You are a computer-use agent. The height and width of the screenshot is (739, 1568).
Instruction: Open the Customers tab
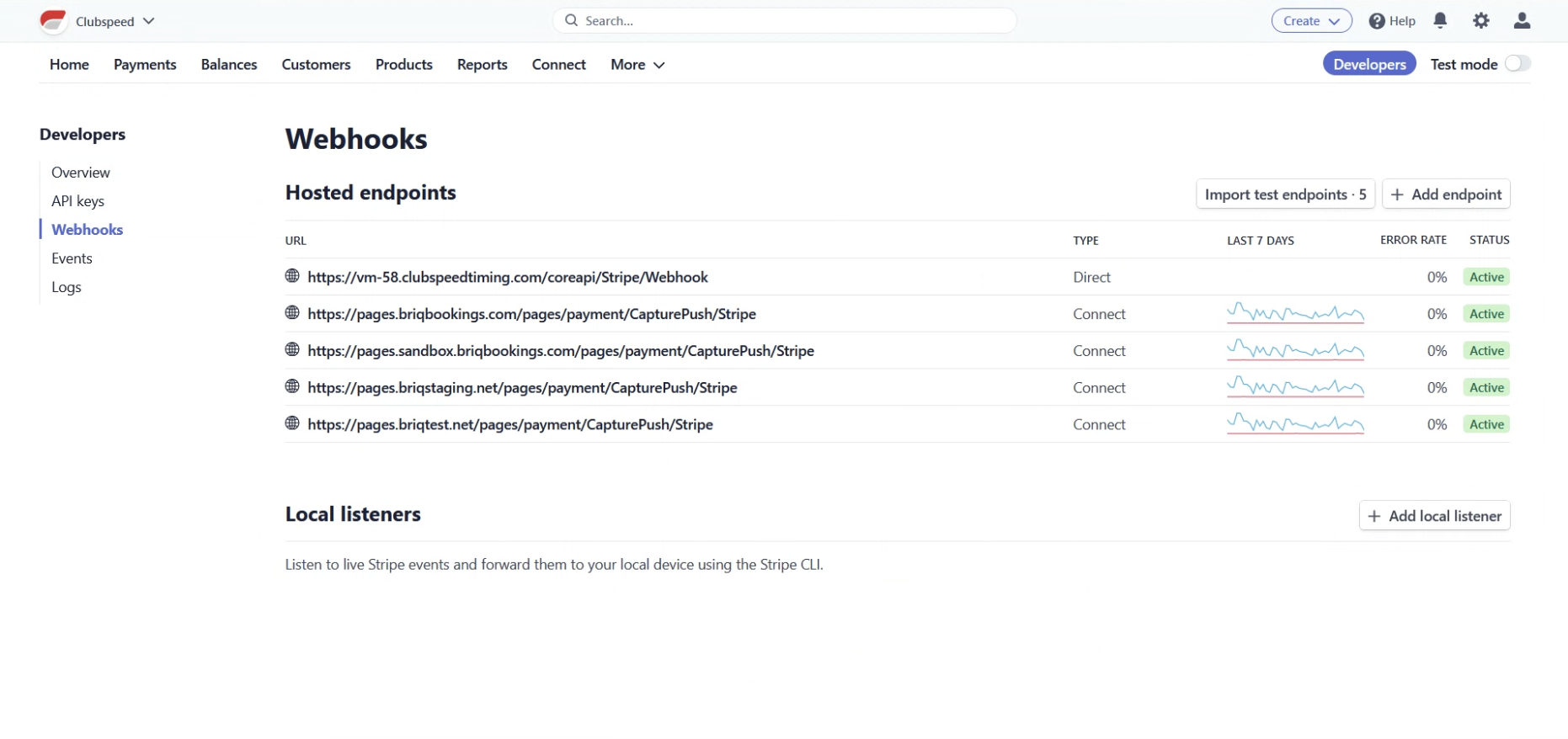coord(316,65)
